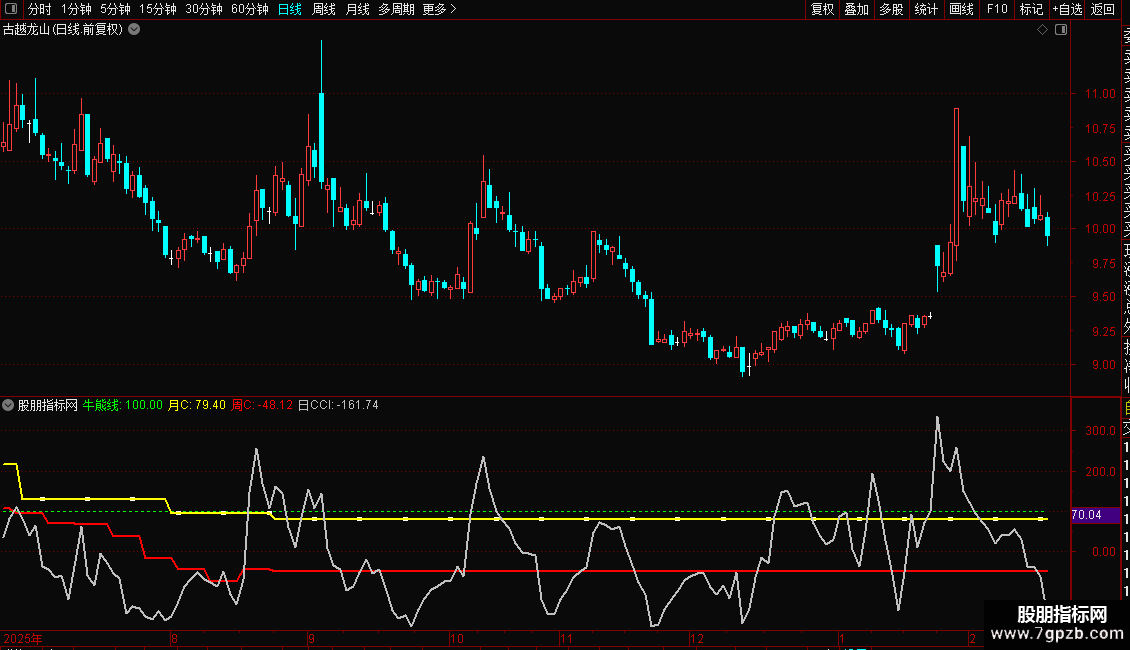The height and width of the screenshot is (650, 1130).
Task: Open the 复权 adjustment menu
Action: (822, 9)
